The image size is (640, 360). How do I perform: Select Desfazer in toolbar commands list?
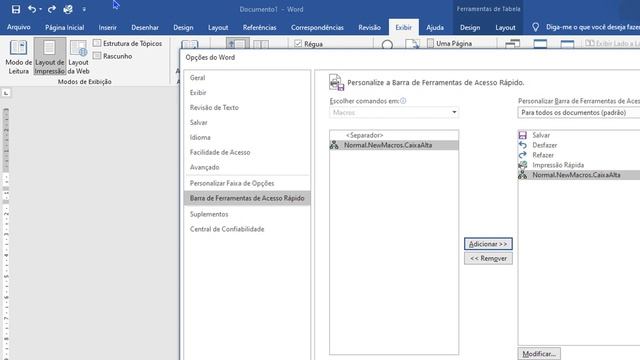[x=579, y=145]
